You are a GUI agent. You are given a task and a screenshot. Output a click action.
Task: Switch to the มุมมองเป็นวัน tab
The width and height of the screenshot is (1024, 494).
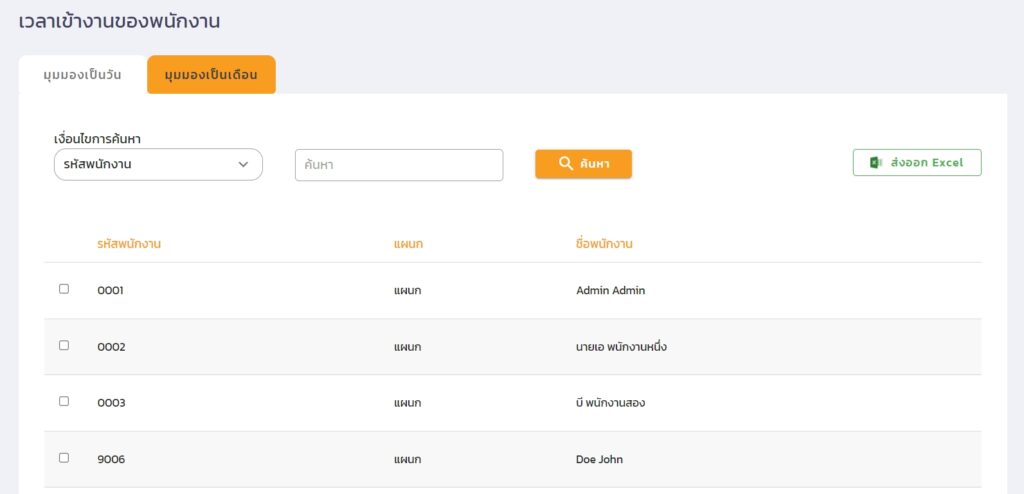tap(83, 75)
